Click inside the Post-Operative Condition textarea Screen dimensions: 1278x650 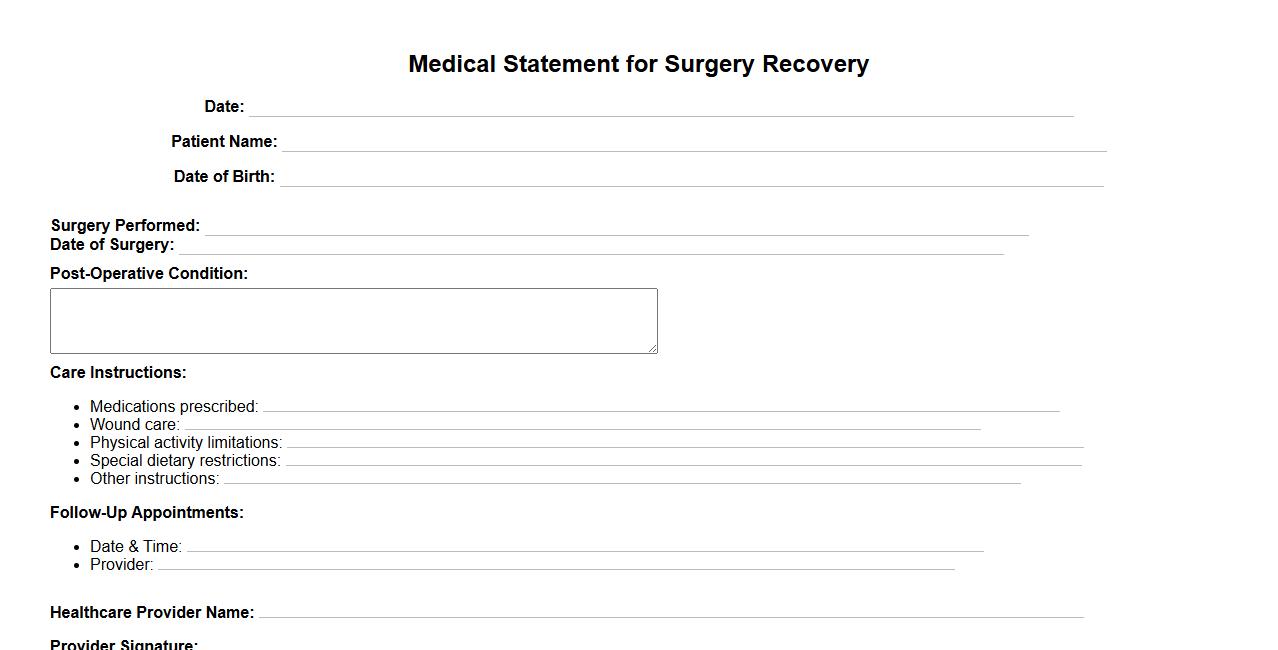[x=353, y=320]
